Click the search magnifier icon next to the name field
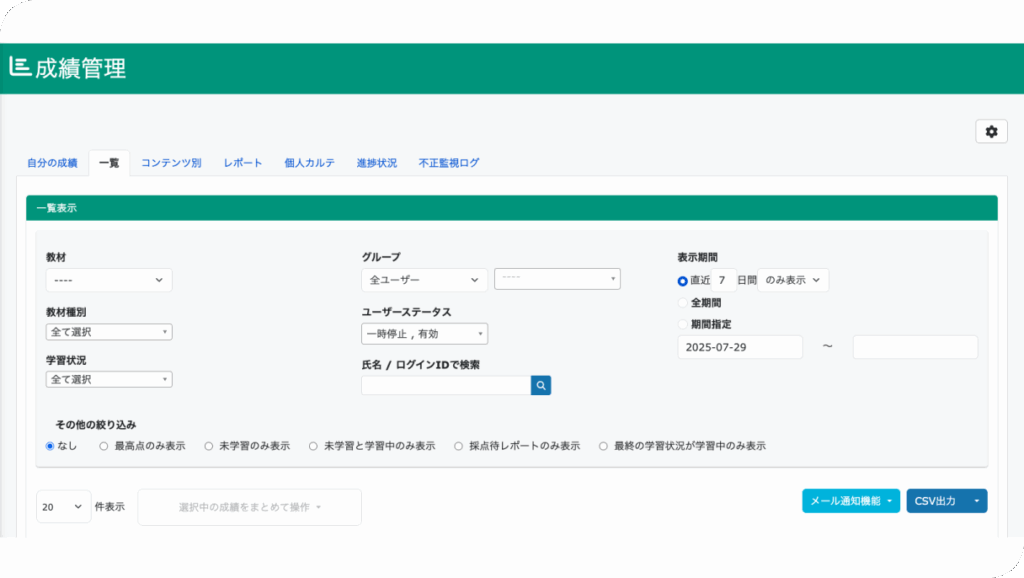Screen dimensions: 1024x578 tap(540, 384)
